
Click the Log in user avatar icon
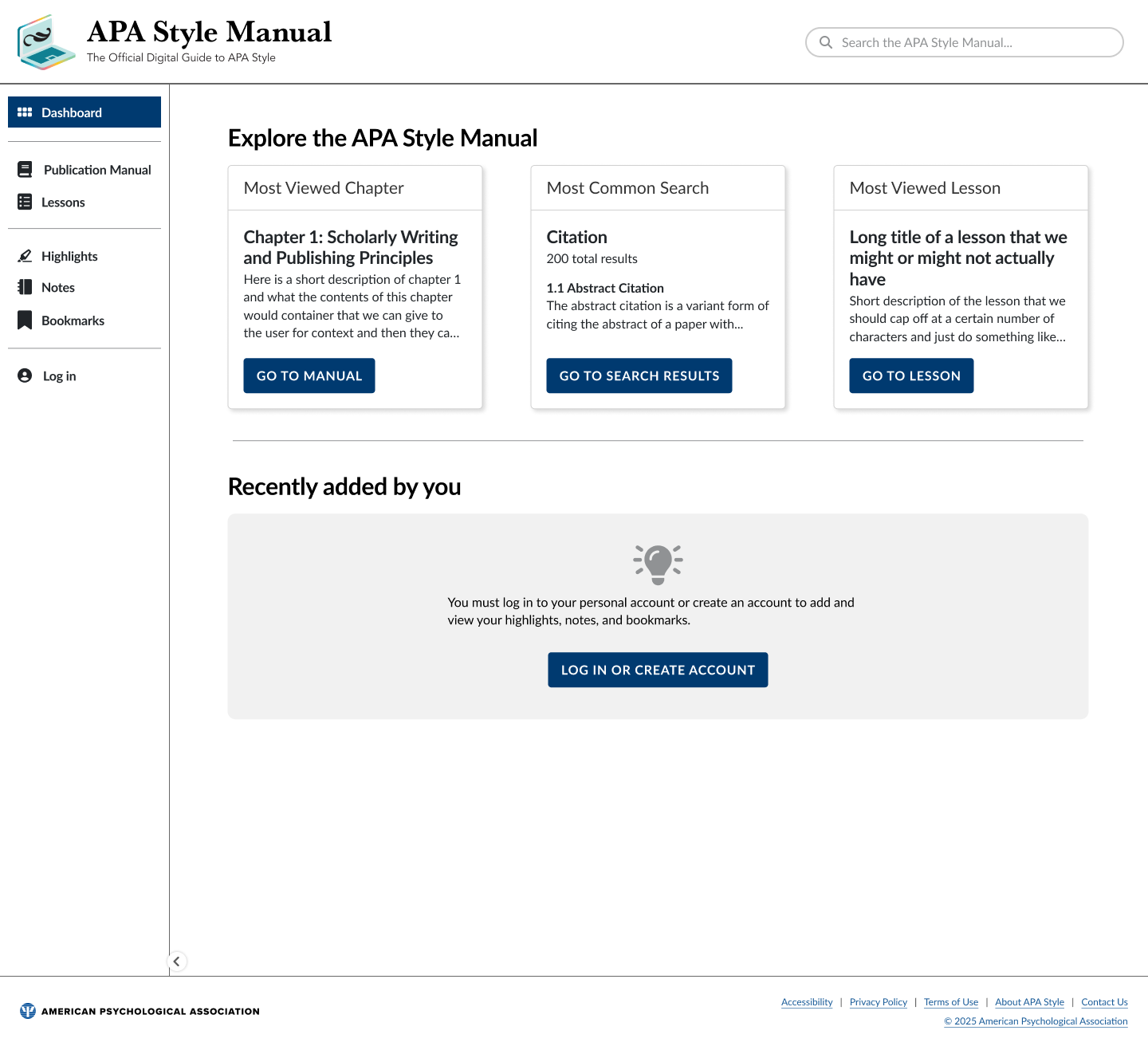(x=25, y=376)
